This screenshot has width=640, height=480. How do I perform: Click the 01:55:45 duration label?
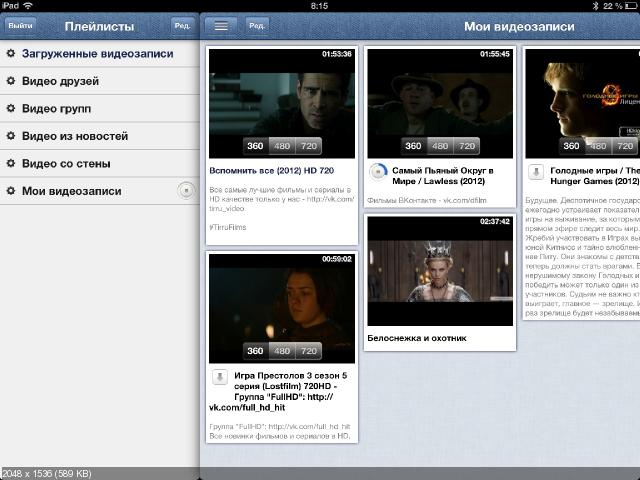click(495, 54)
